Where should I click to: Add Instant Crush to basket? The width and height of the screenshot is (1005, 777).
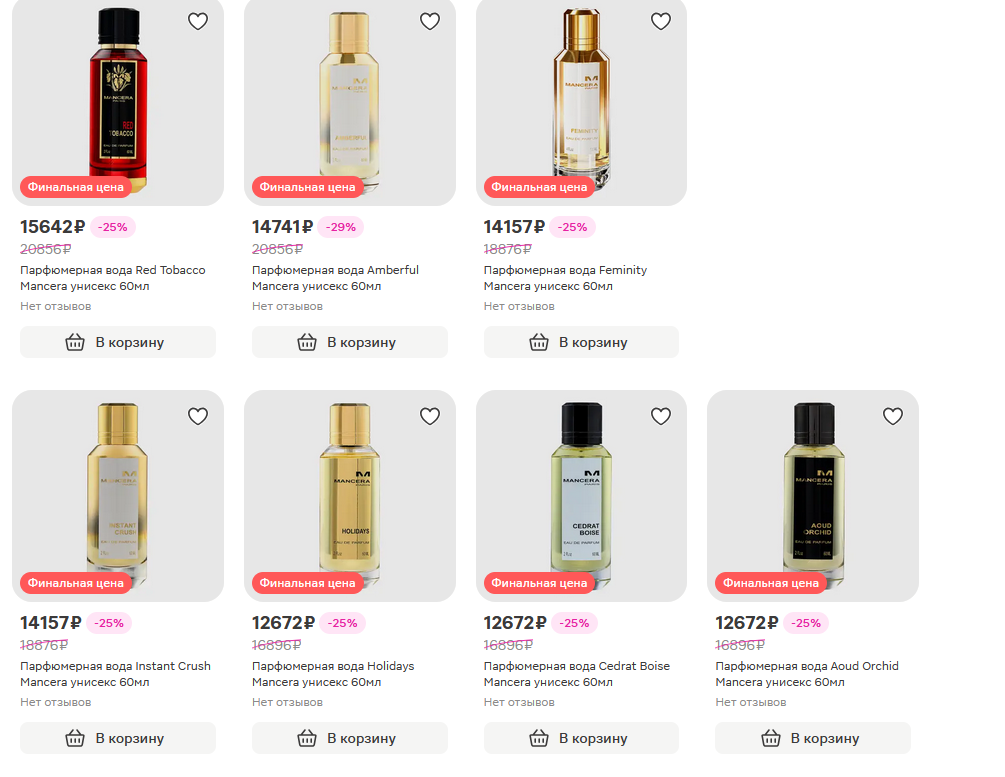(x=118, y=738)
